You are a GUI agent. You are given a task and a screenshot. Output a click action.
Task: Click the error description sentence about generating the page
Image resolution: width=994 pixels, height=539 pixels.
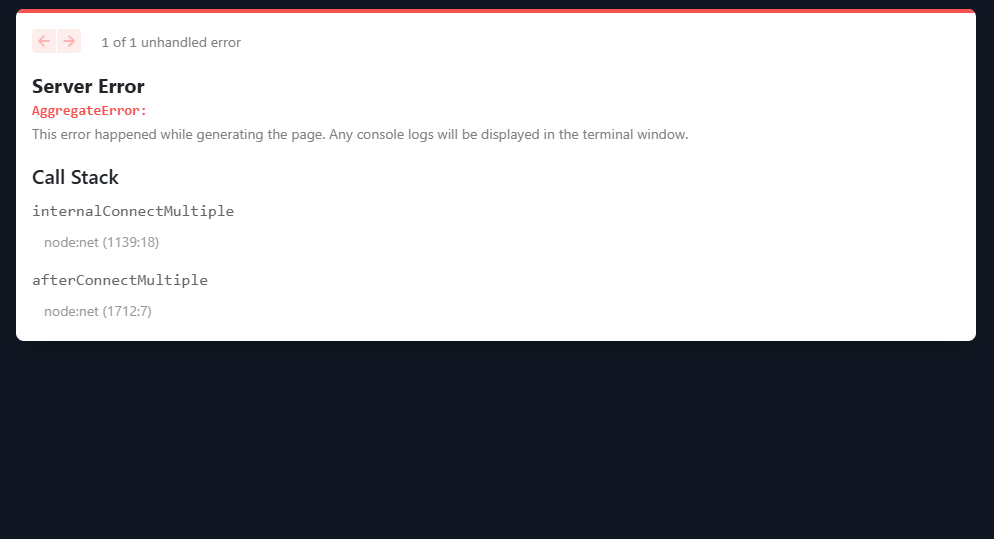(360, 134)
